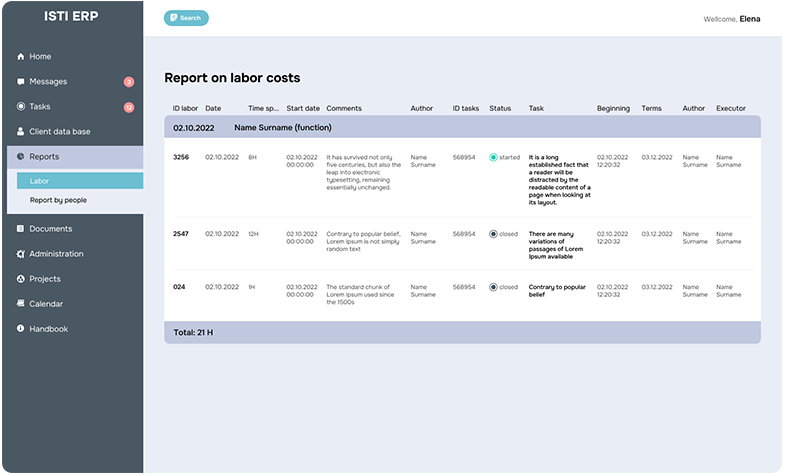
Task: Click the Home icon in sidebar
Action: coord(21,57)
